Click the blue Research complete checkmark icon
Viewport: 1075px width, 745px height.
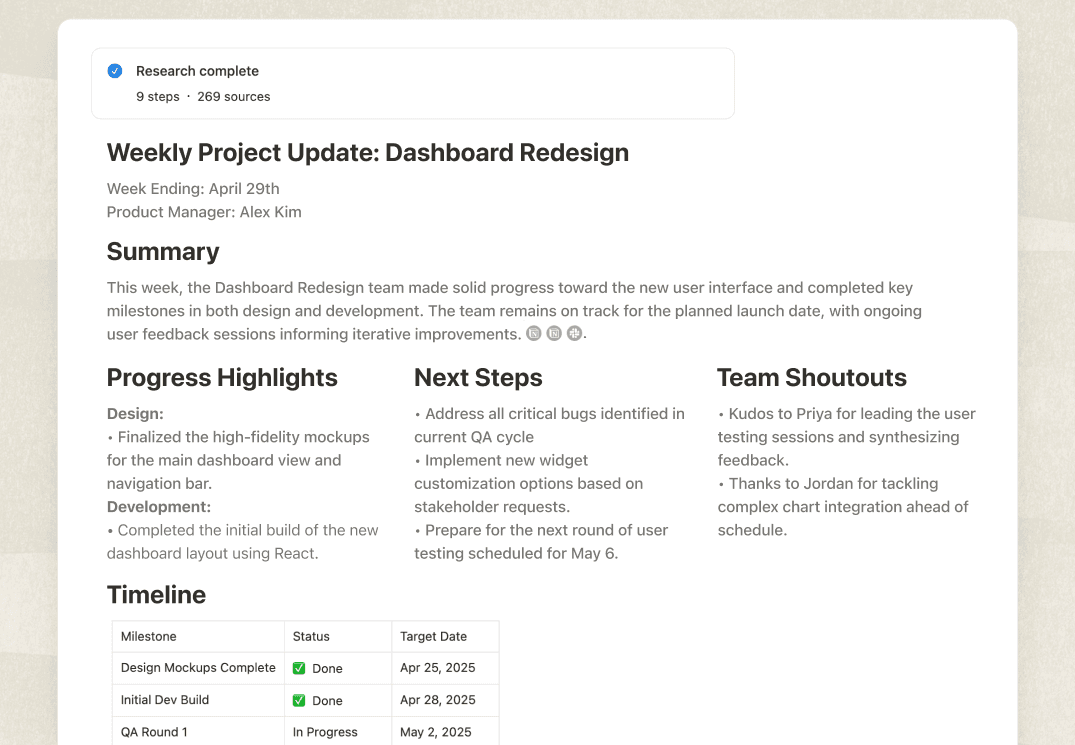tap(114, 70)
